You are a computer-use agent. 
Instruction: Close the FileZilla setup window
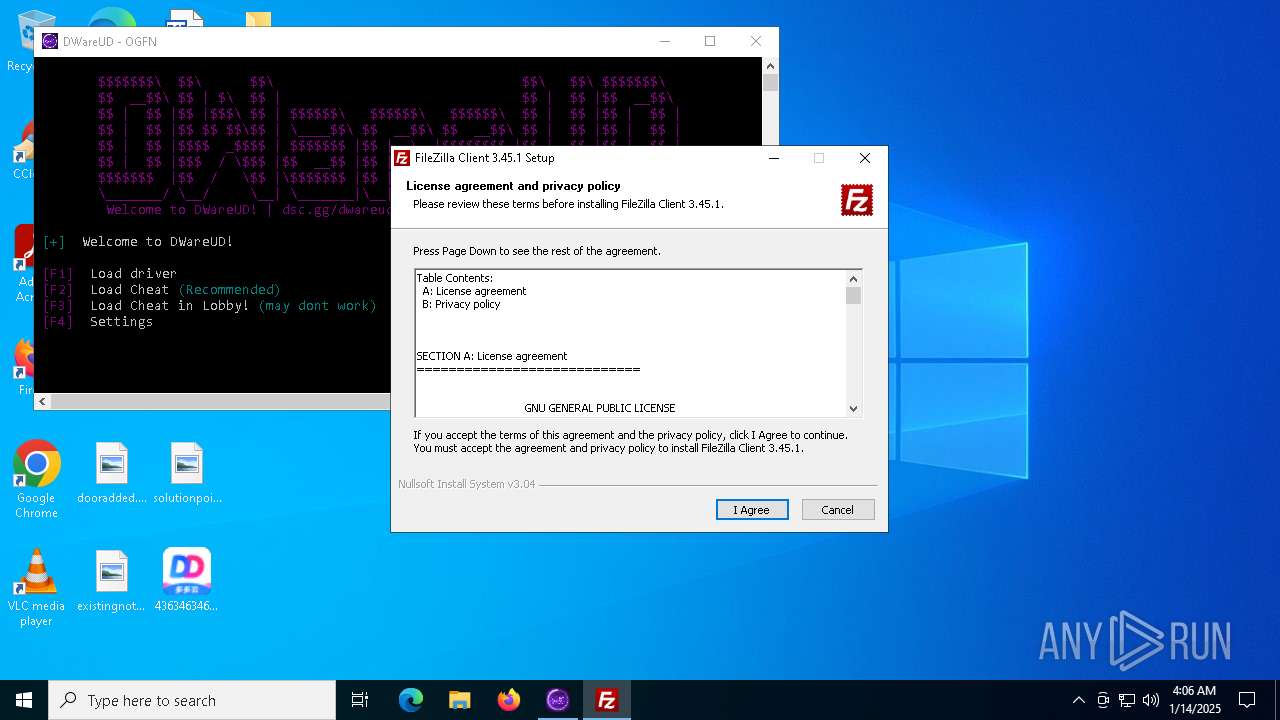pyautogui.click(x=865, y=158)
